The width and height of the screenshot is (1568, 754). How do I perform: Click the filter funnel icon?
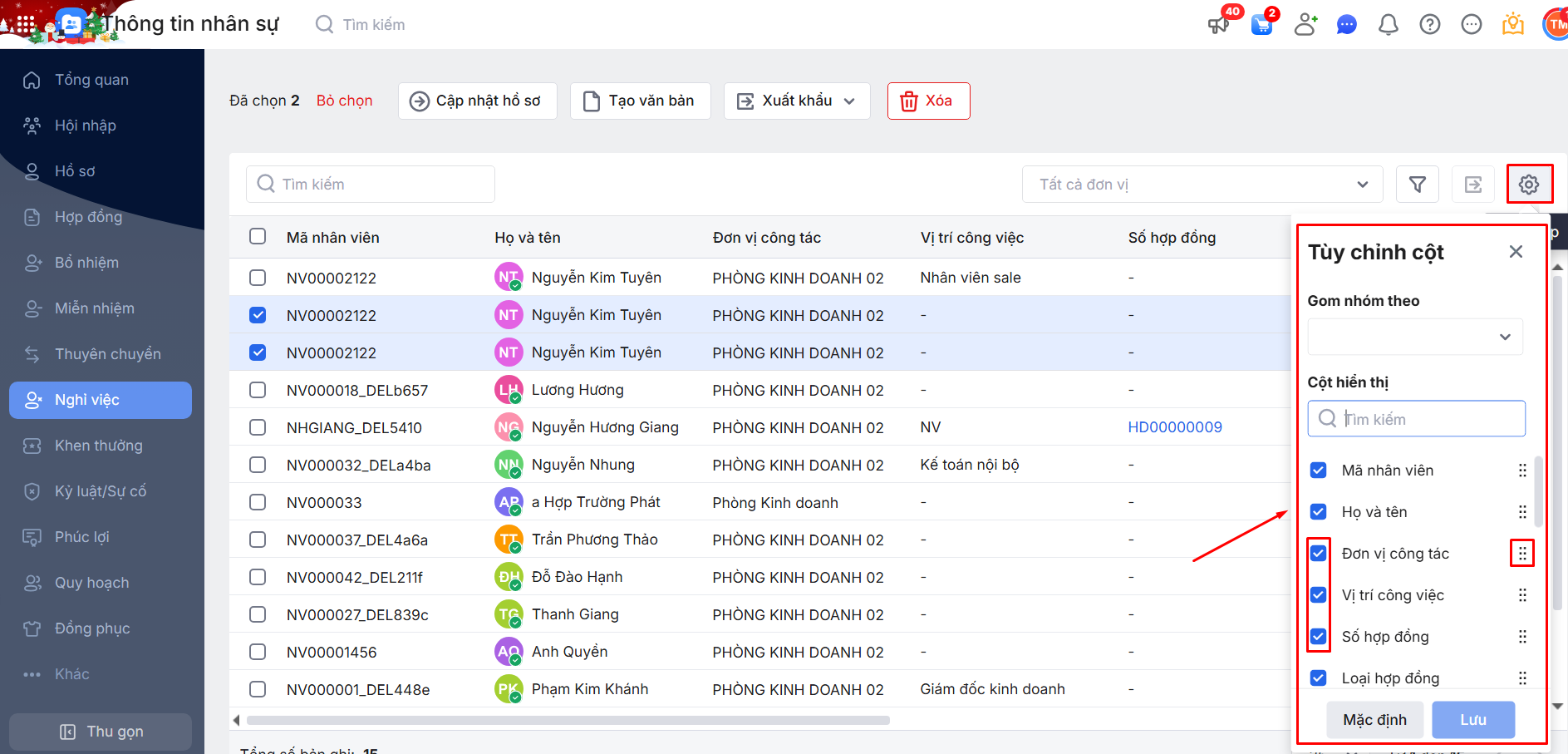(x=1418, y=185)
